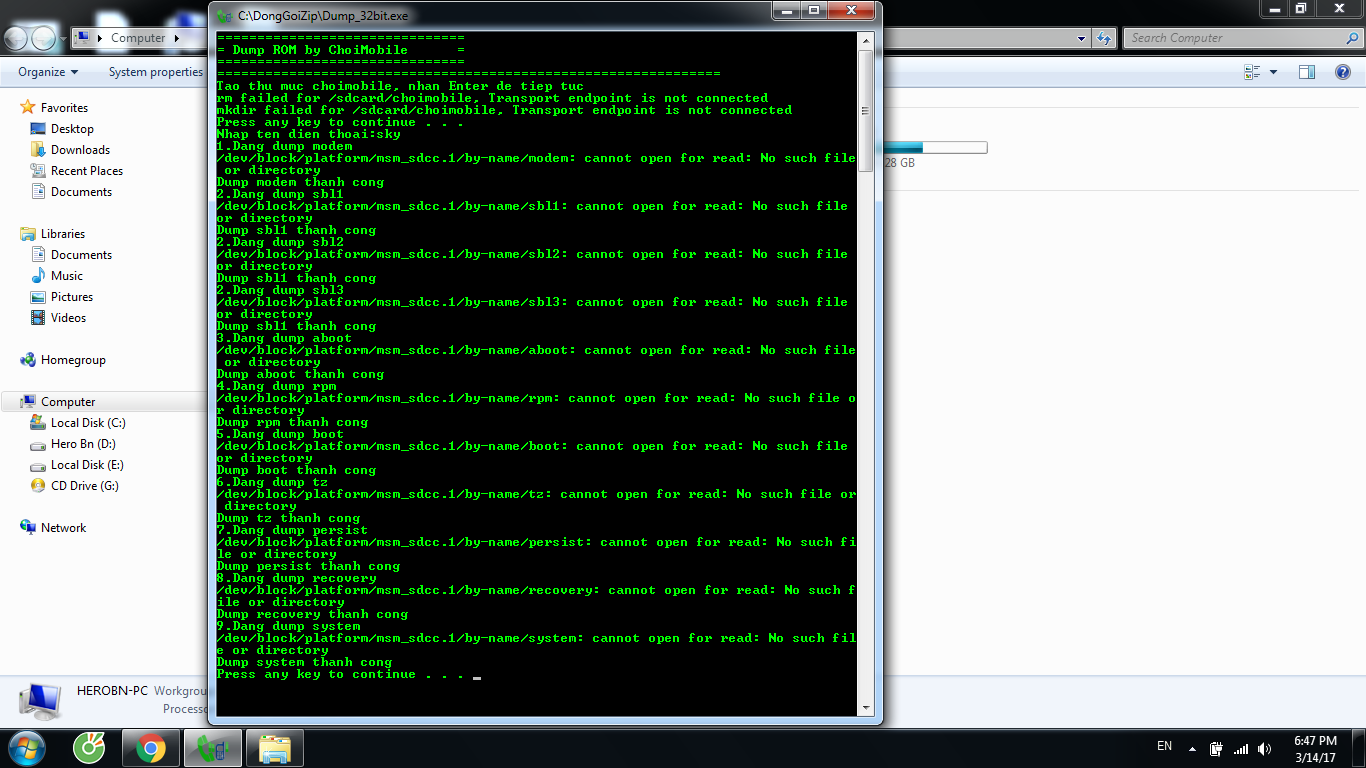
Task: Switch to the Windows Explorer taskbar icon
Action: tap(275, 748)
